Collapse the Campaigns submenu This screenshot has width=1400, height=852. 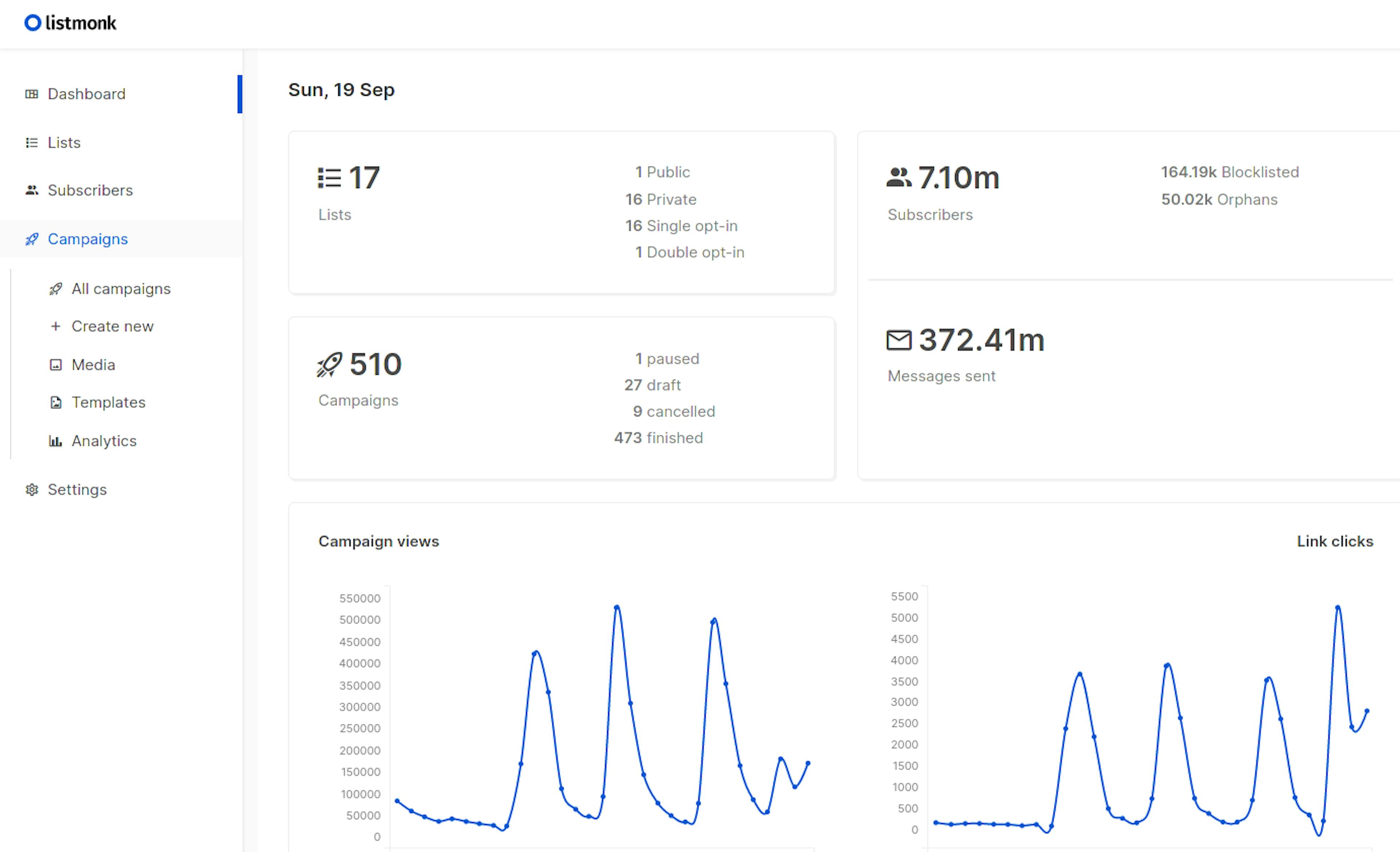87,239
